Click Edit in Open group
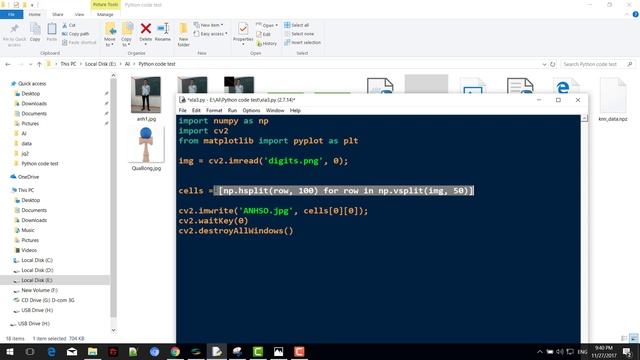The width and height of the screenshot is (640, 360). click(x=264, y=34)
